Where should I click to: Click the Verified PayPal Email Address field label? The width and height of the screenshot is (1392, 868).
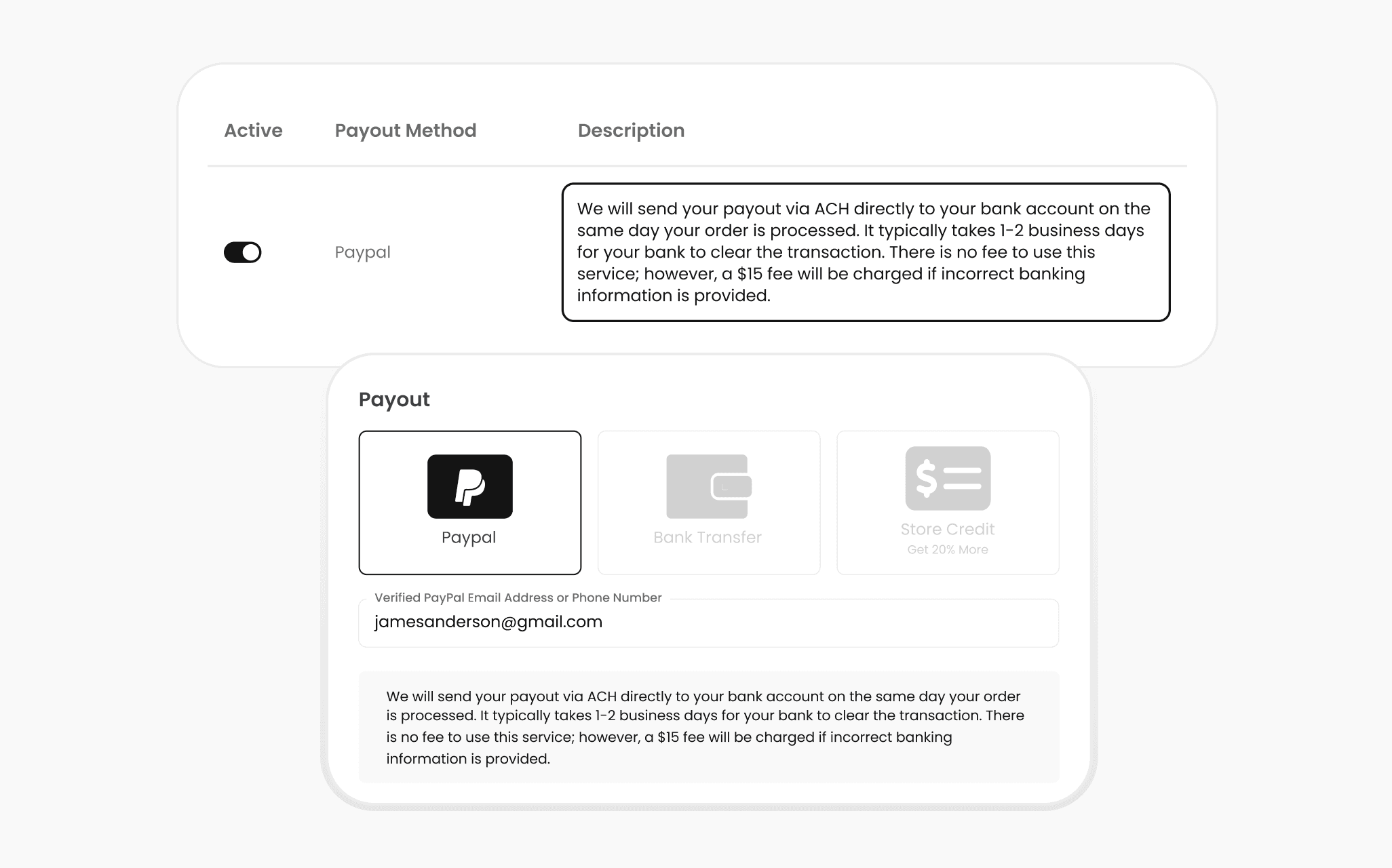518,597
